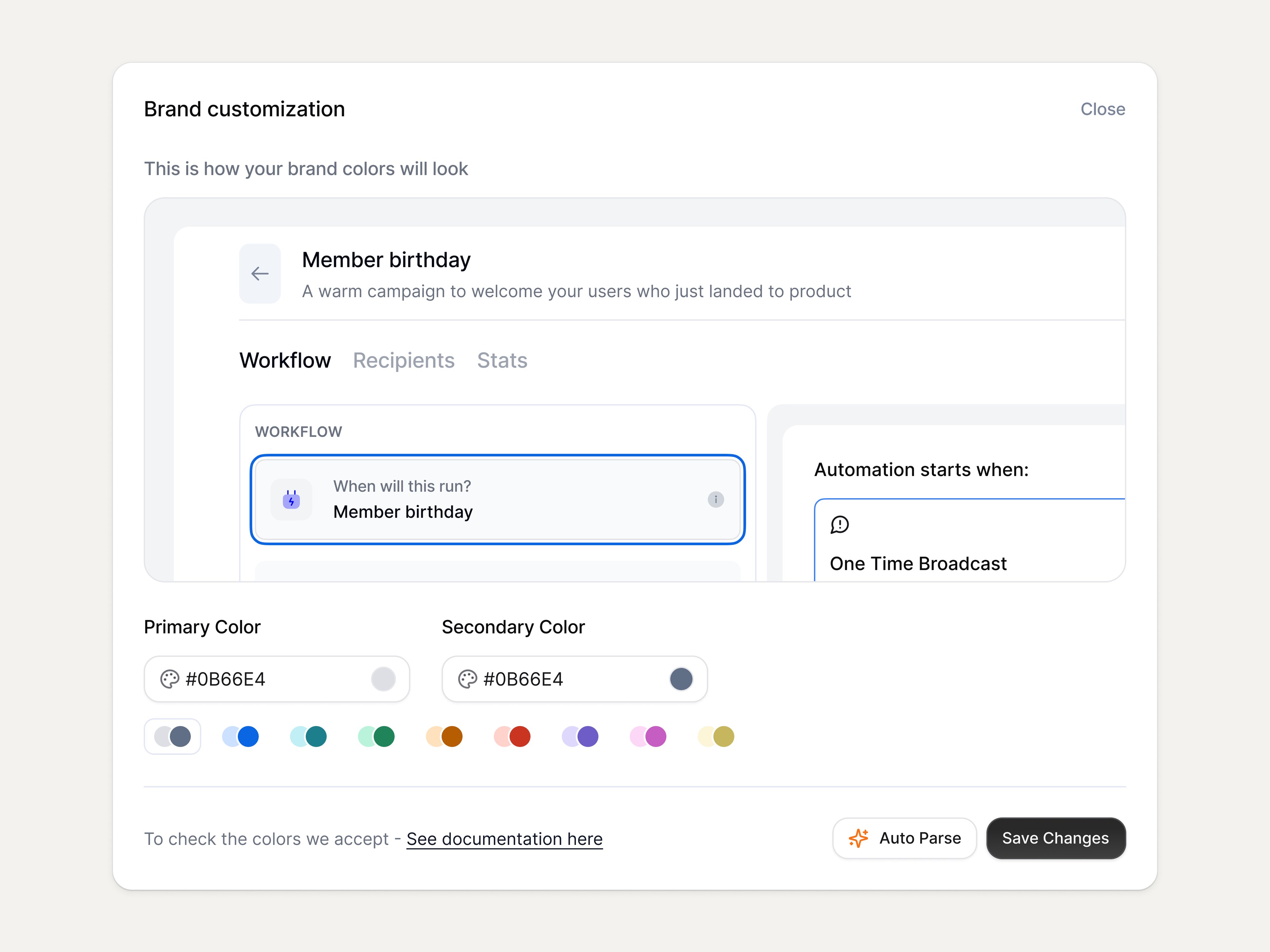1270x952 pixels.
Task: Open the light gray primary color swatch
Action: click(383, 679)
